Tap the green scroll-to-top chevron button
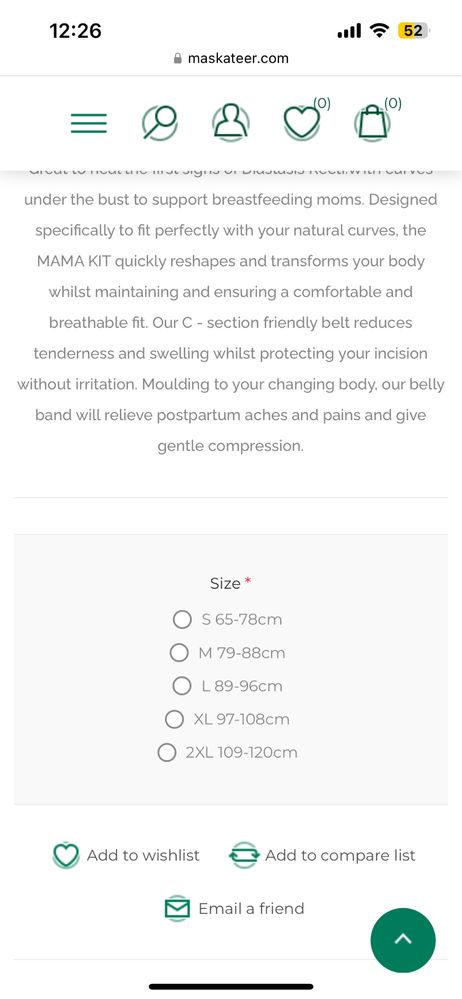The height and width of the screenshot is (999, 462). point(403,940)
